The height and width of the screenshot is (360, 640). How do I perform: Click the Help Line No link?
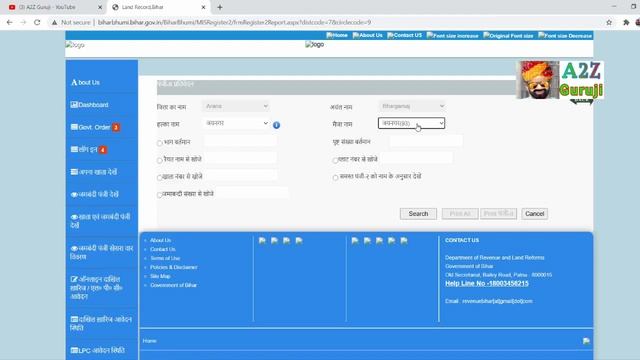pos(487,283)
